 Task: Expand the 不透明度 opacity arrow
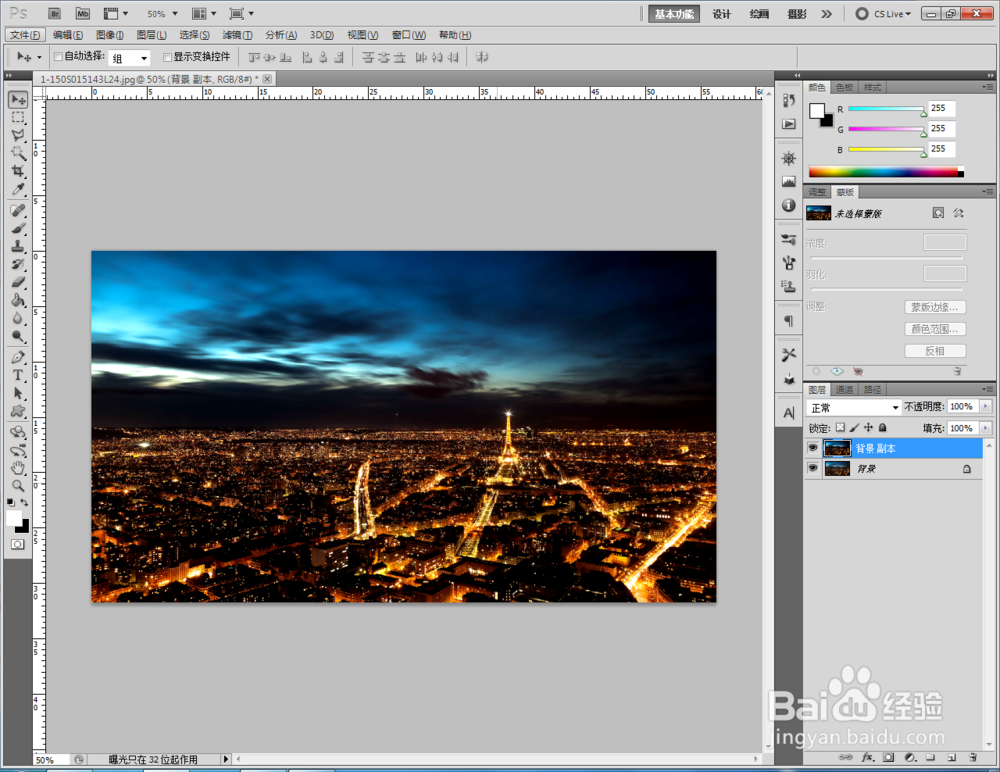tap(986, 406)
